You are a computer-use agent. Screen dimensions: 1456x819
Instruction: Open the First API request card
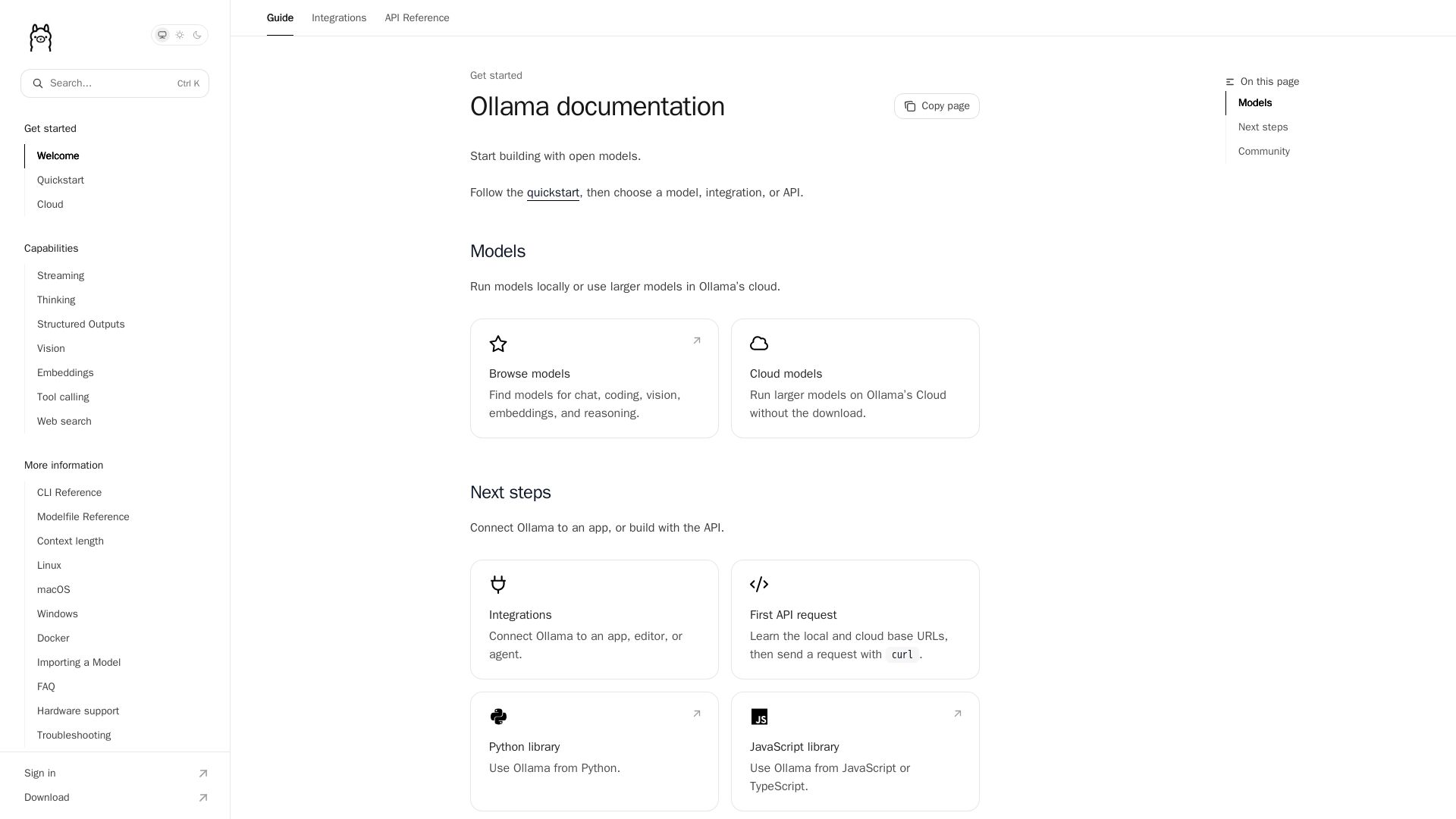(855, 620)
